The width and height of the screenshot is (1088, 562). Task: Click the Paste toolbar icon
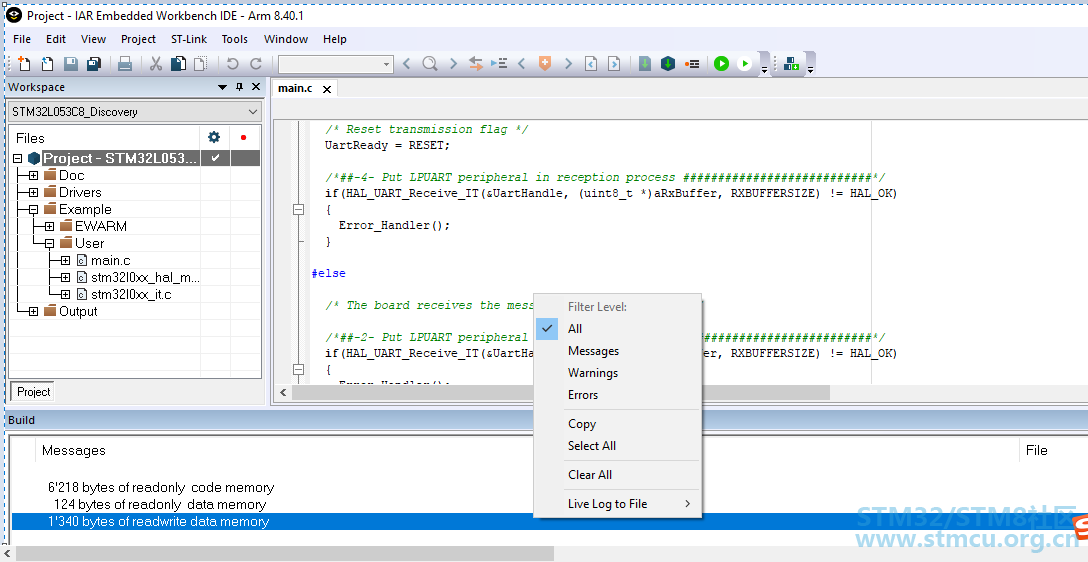point(201,64)
